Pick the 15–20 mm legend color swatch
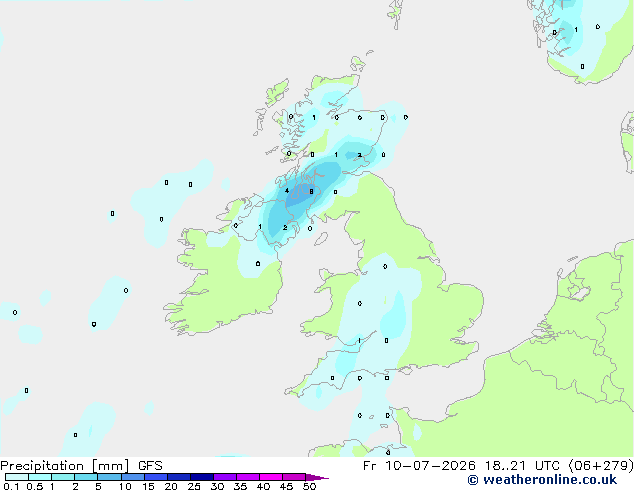The image size is (634, 490). [x=156, y=477]
